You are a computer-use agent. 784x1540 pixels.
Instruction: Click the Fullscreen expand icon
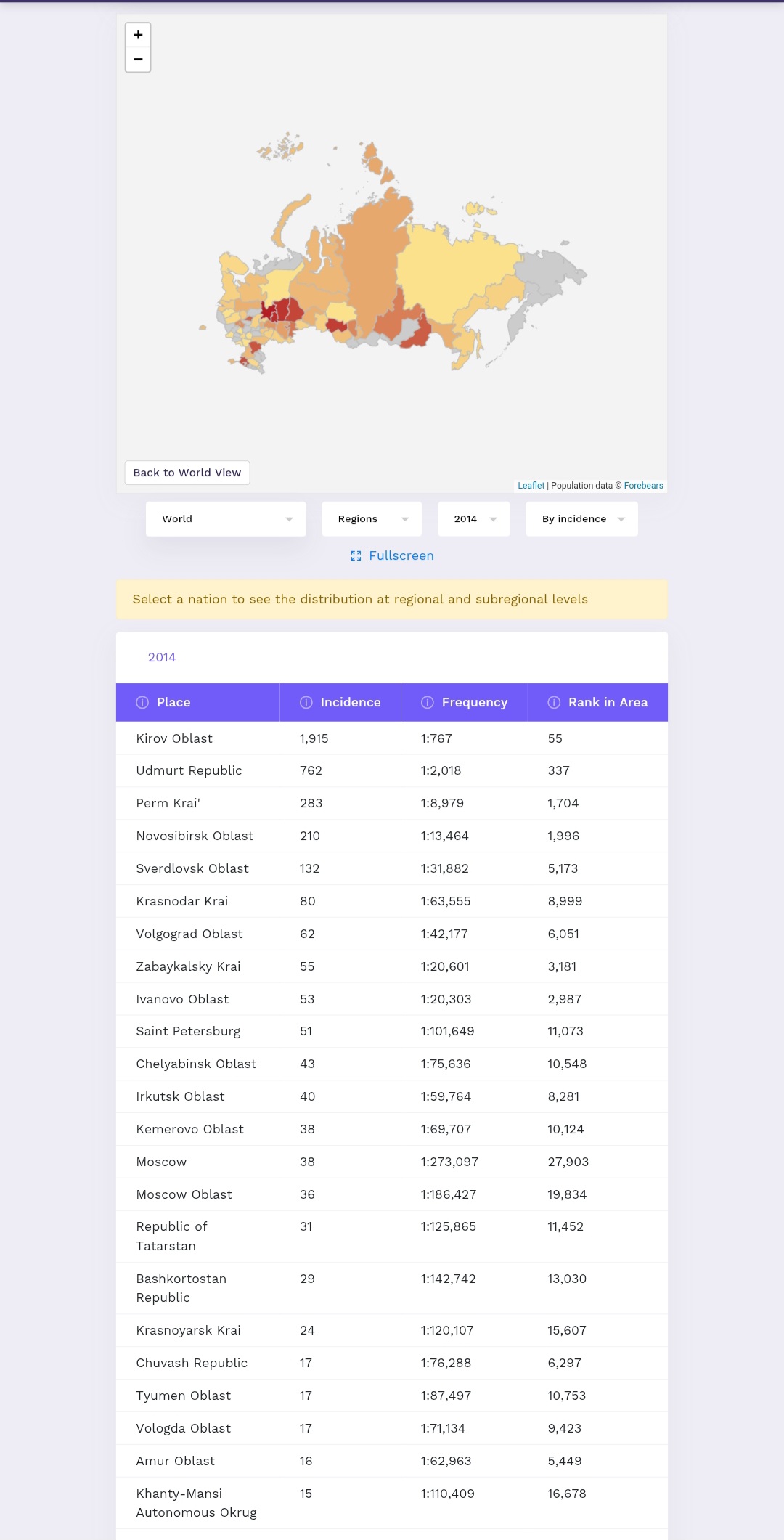[x=356, y=556]
